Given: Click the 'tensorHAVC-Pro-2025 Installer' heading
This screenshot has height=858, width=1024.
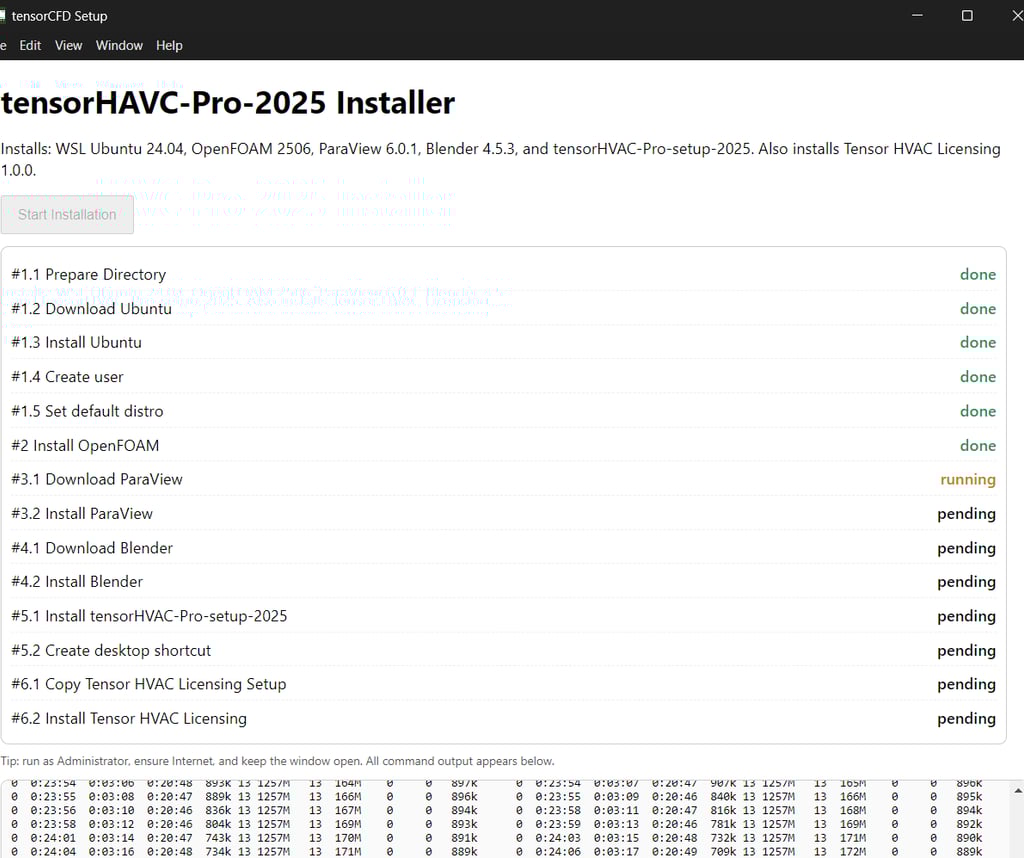Looking at the screenshot, I should click(228, 103).
